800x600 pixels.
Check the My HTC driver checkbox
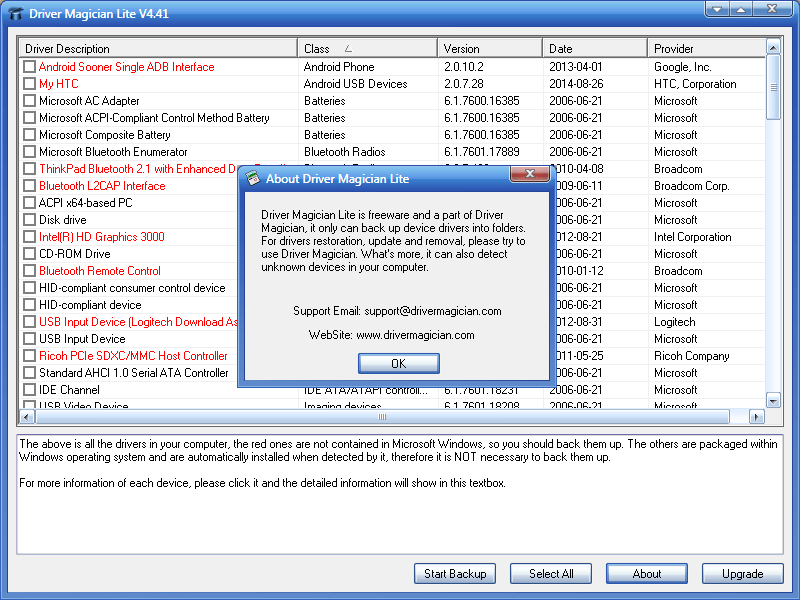click(x=30, y=84)
